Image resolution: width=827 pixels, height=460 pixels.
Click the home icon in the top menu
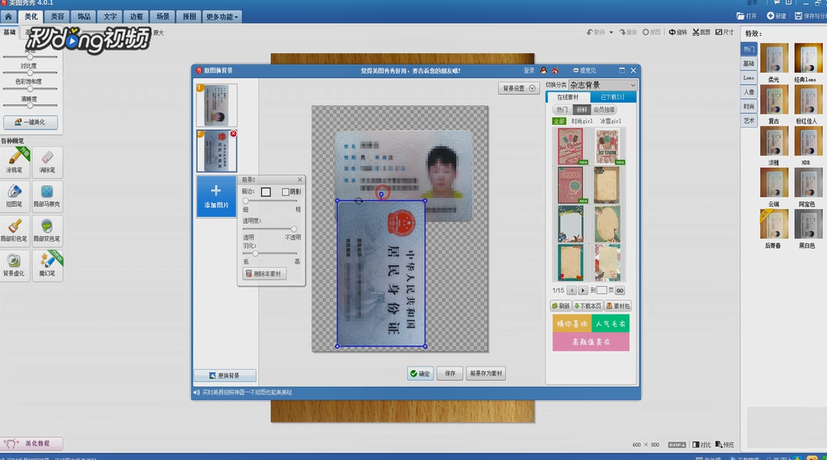(x=8, y=16)
